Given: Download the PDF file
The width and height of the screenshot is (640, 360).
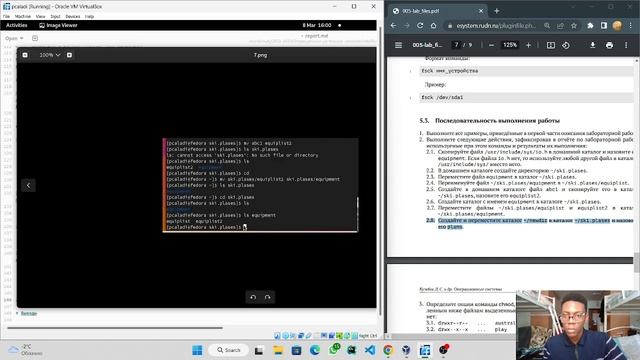Looking at the screenshot, I should click(593, 45).
